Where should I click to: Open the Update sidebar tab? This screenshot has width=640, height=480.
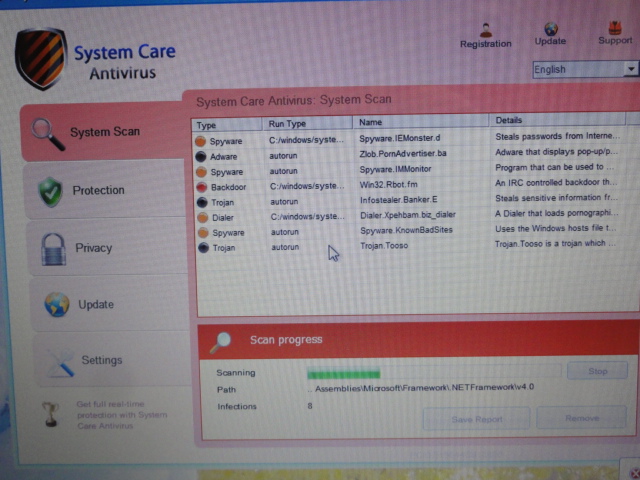pos(110,304)
